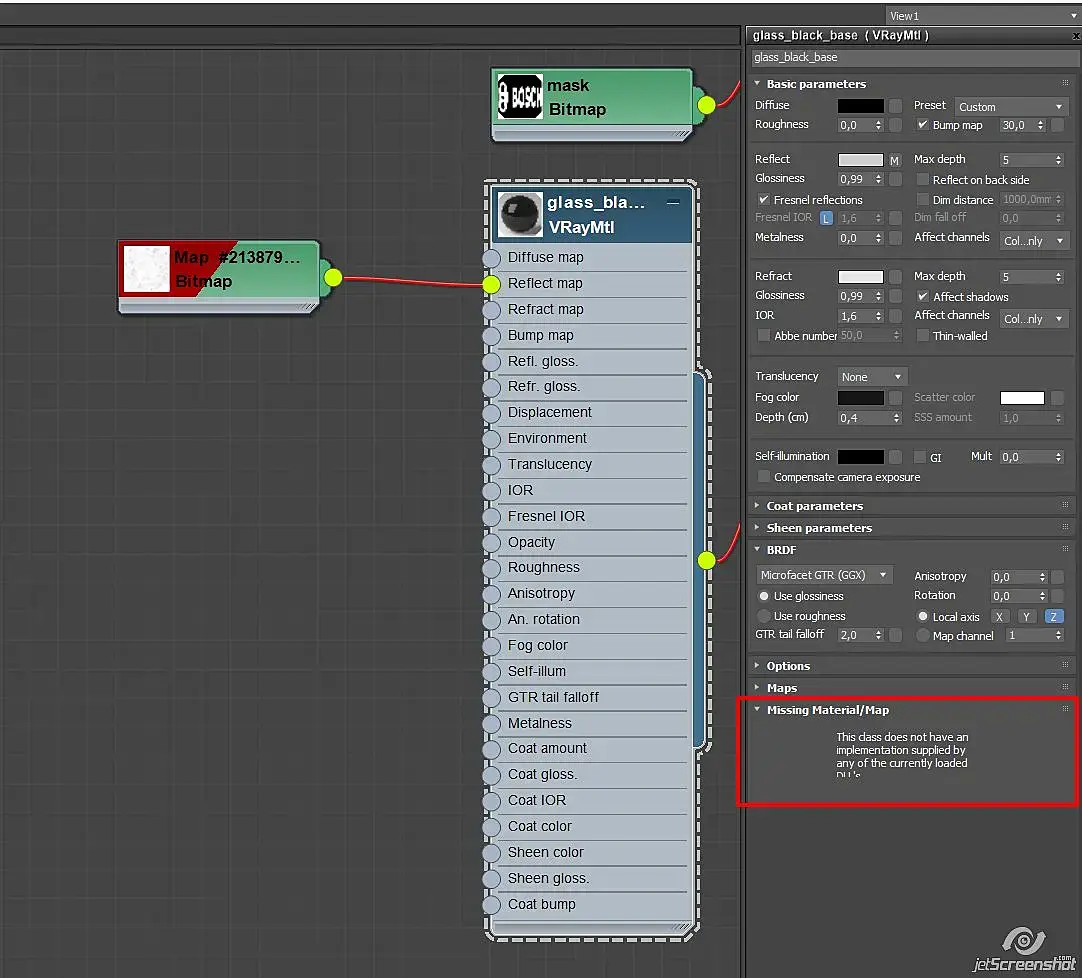Enable Reflect on back side
This screenshot has height=978, width=1082.
[x=922, y=179]
